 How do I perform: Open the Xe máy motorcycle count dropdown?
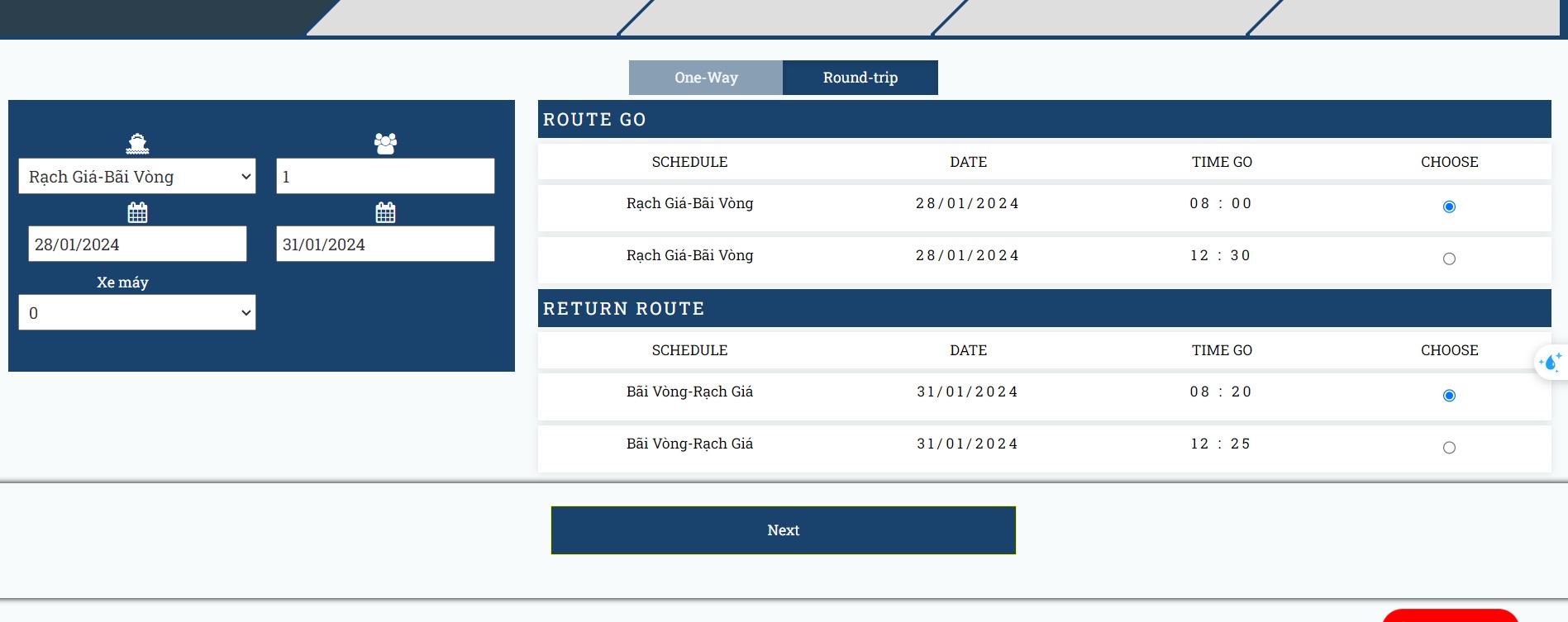pos(137,311)
